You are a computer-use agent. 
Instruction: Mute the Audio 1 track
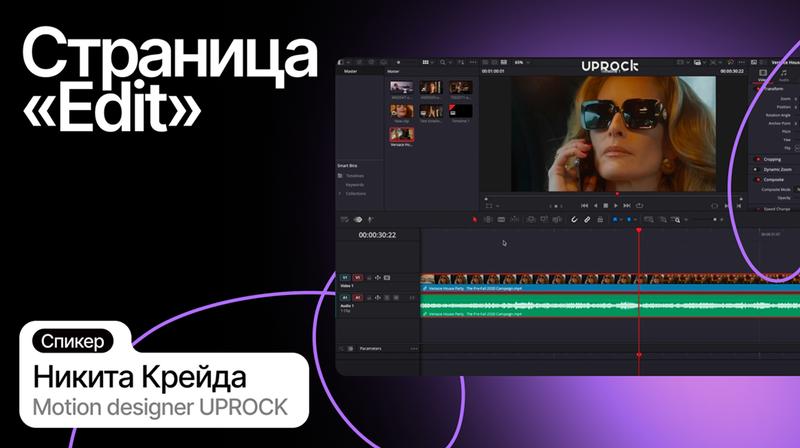[x=396, y=297]
